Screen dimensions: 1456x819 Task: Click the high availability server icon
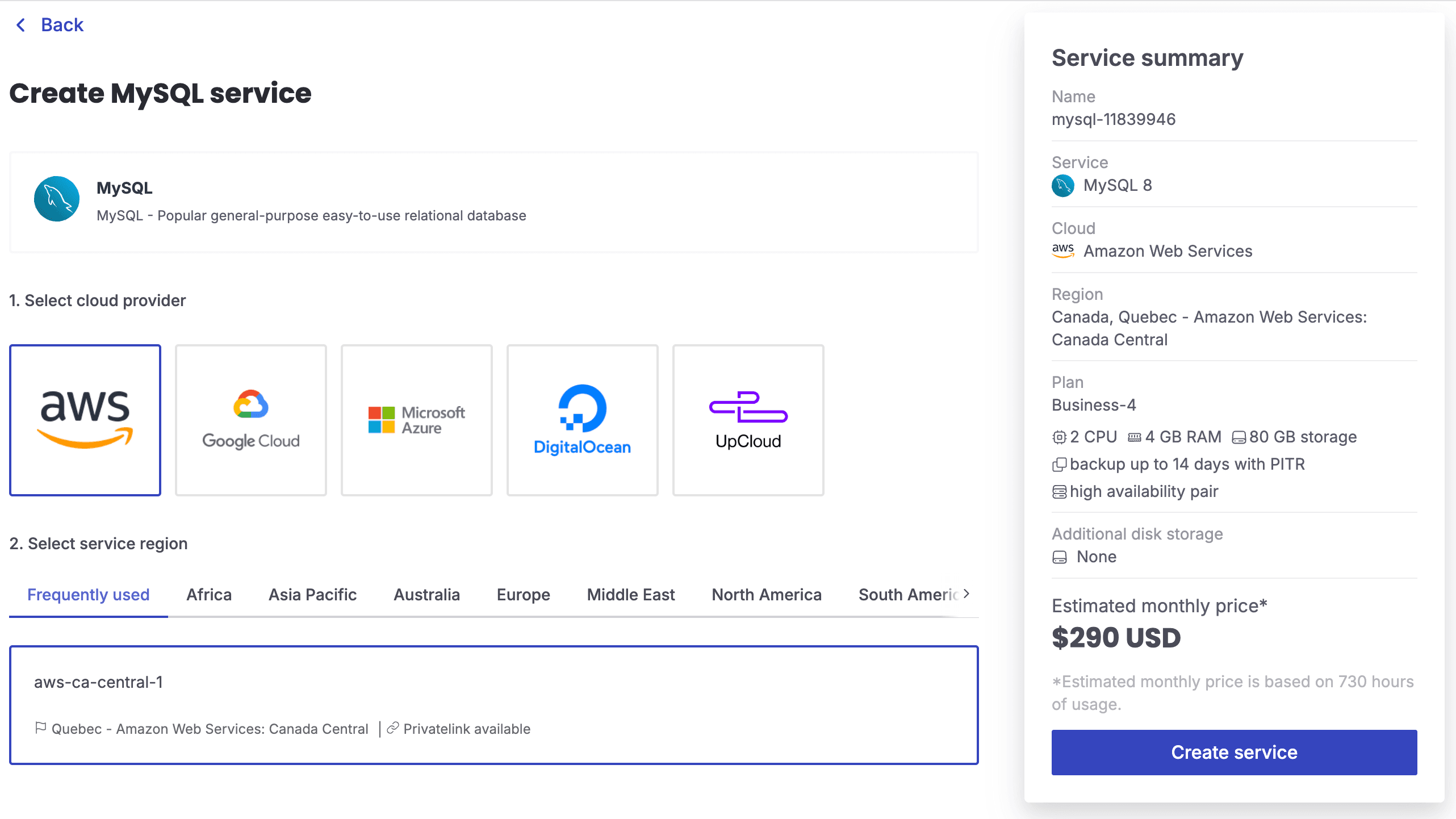click(x=1059, y=492)
